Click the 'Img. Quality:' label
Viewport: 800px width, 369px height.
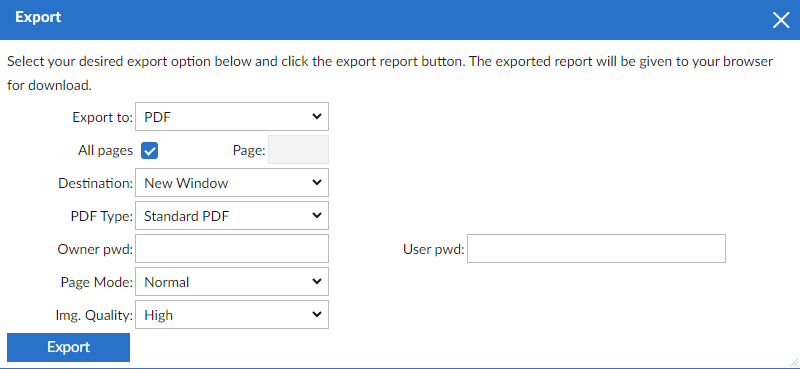tap(94, 315)
